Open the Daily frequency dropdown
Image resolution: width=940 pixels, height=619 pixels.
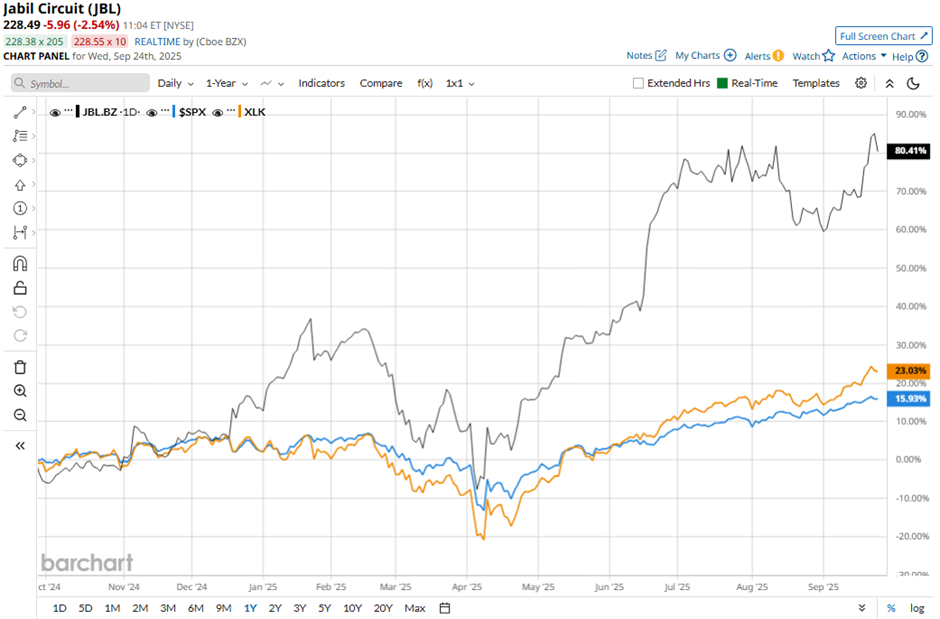(x=175, y=83)
